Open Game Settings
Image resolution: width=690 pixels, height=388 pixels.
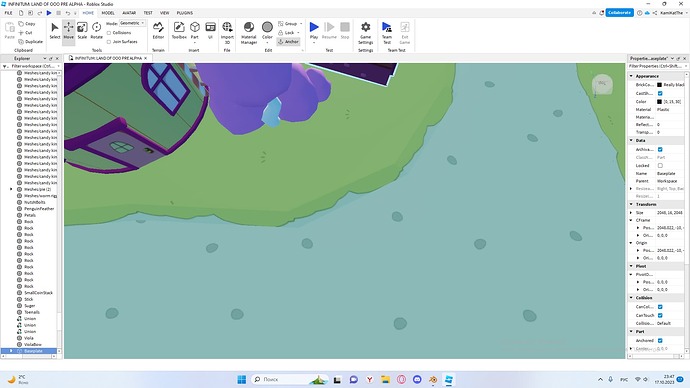click(365, 32)
